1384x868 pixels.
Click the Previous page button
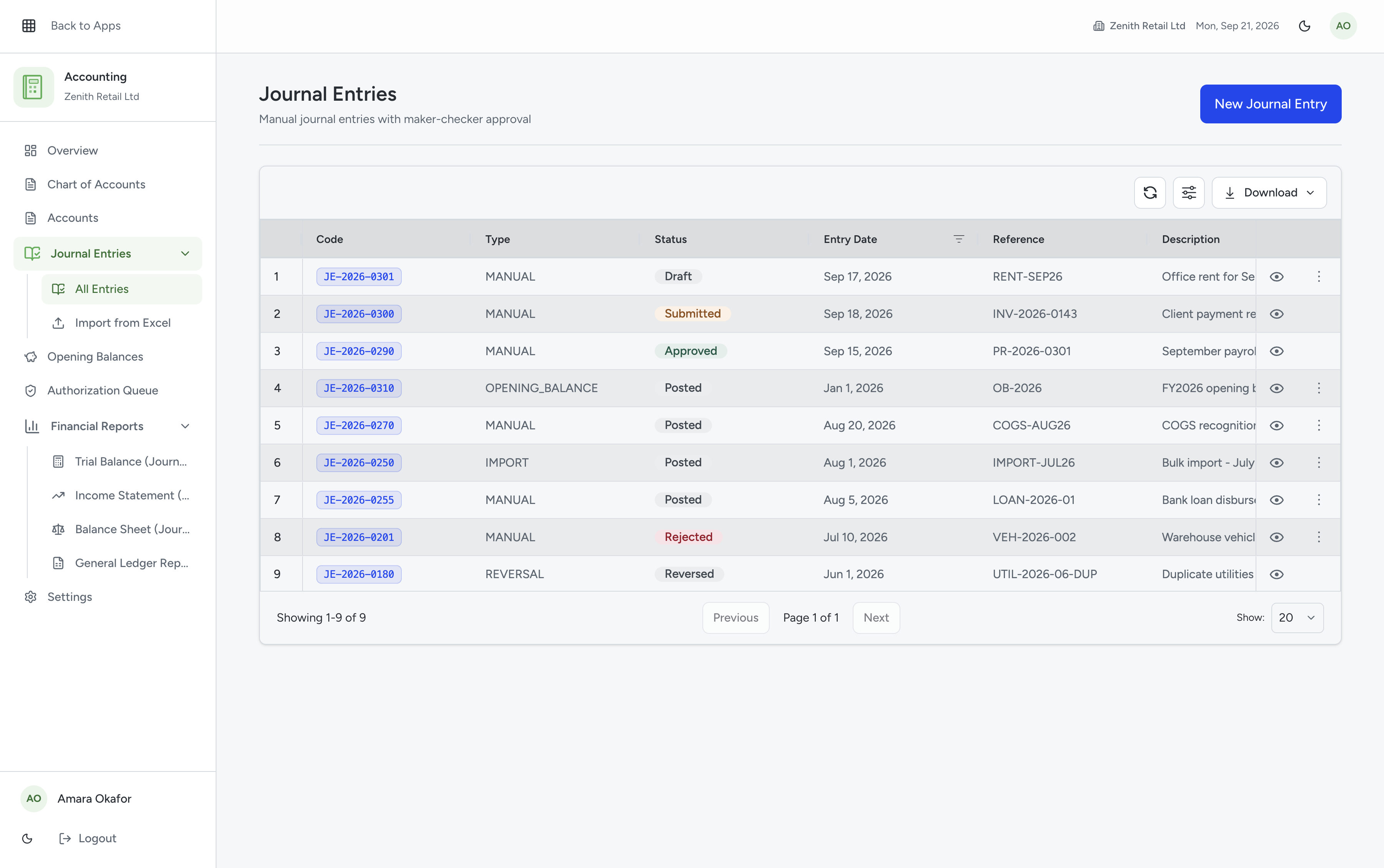coord(735,618)
